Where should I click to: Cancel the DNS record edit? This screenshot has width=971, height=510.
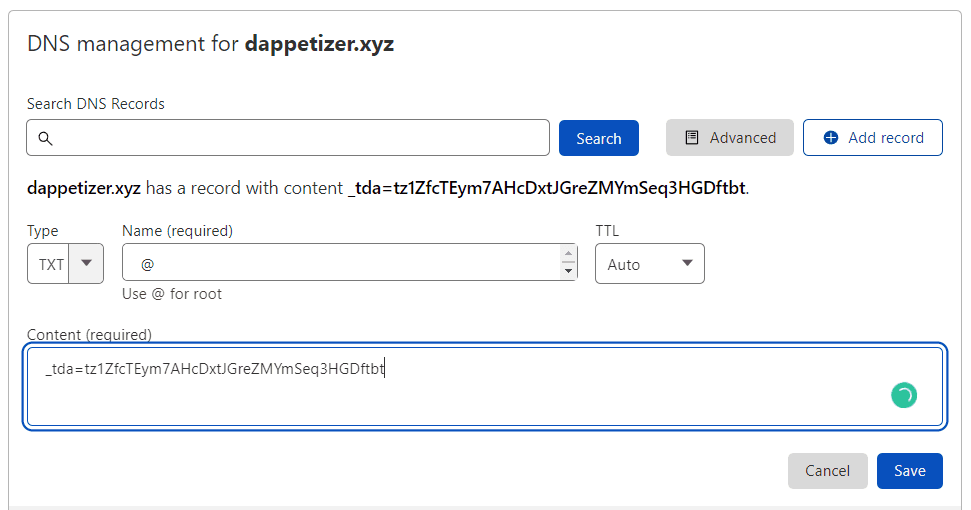[827, 470]
